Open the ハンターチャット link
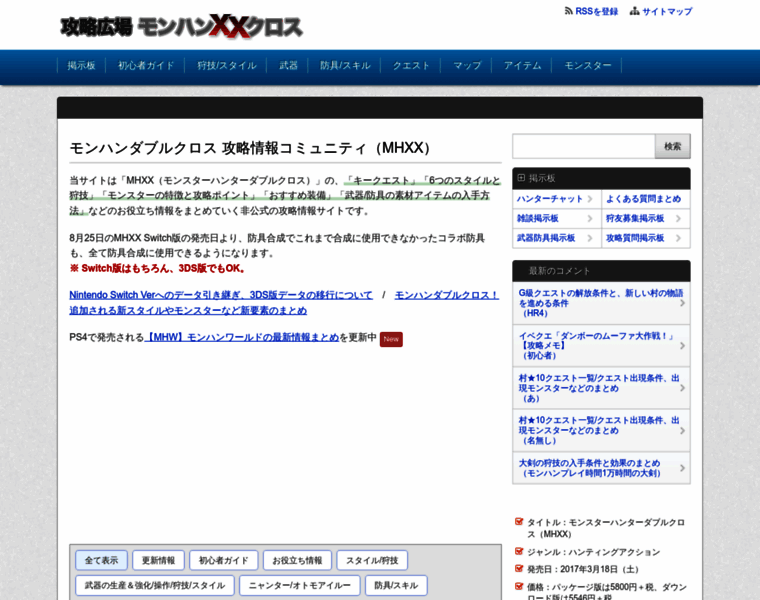Viewport: 760px width, 600px height. [550, 199]
